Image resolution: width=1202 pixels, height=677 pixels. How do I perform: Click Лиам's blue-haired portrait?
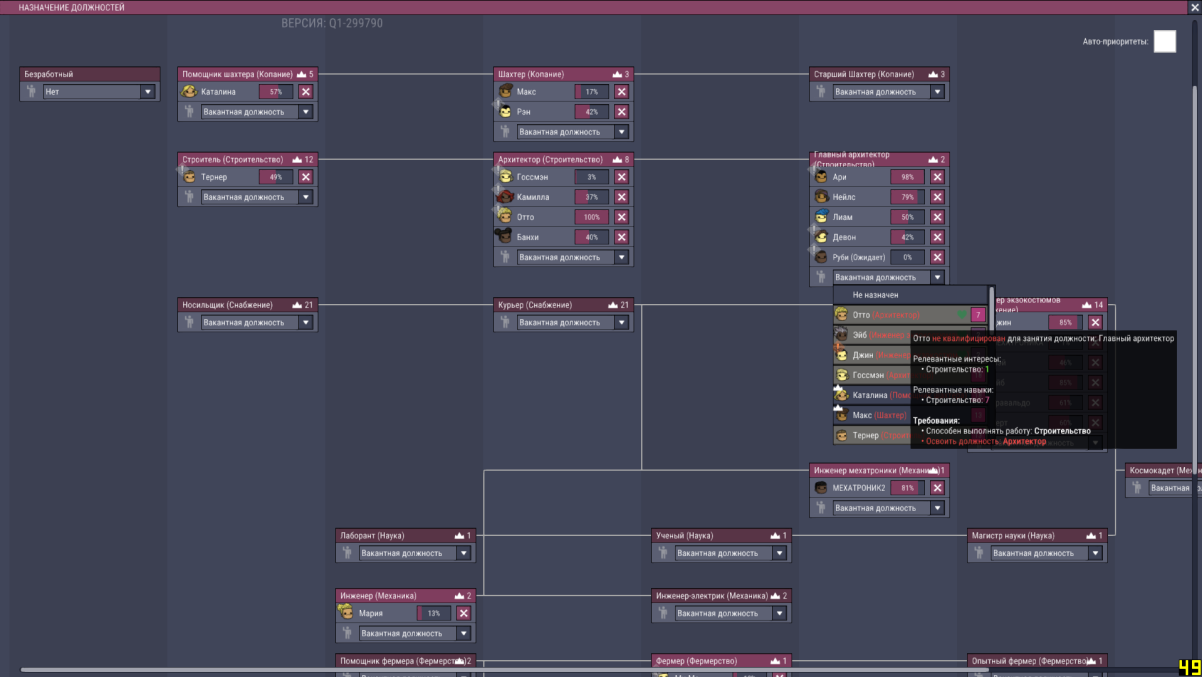821,217
